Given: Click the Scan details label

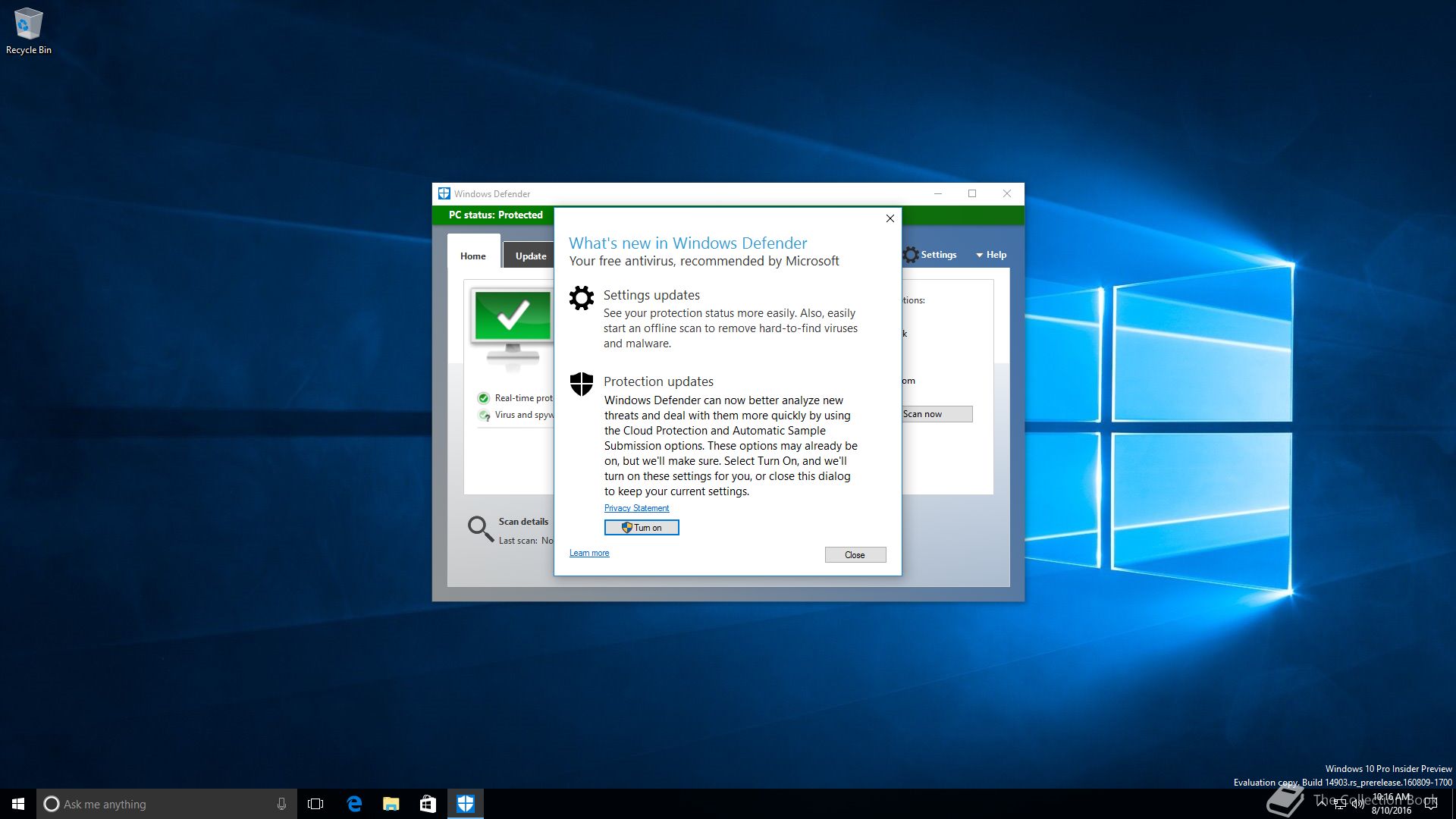Looking at the screenshot, I should (523, 522).
